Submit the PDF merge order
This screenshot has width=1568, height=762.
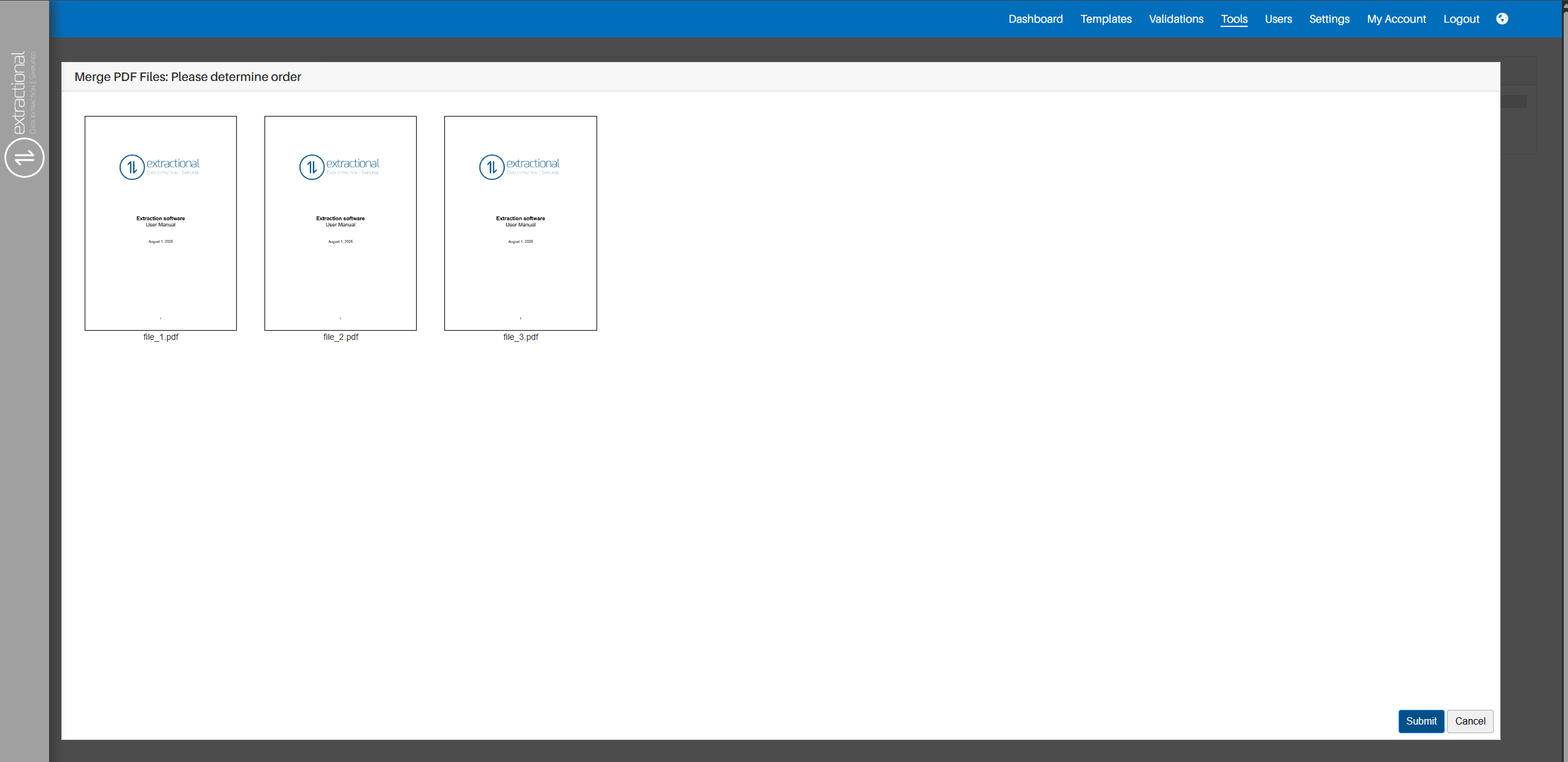(x=1421, y=721)
